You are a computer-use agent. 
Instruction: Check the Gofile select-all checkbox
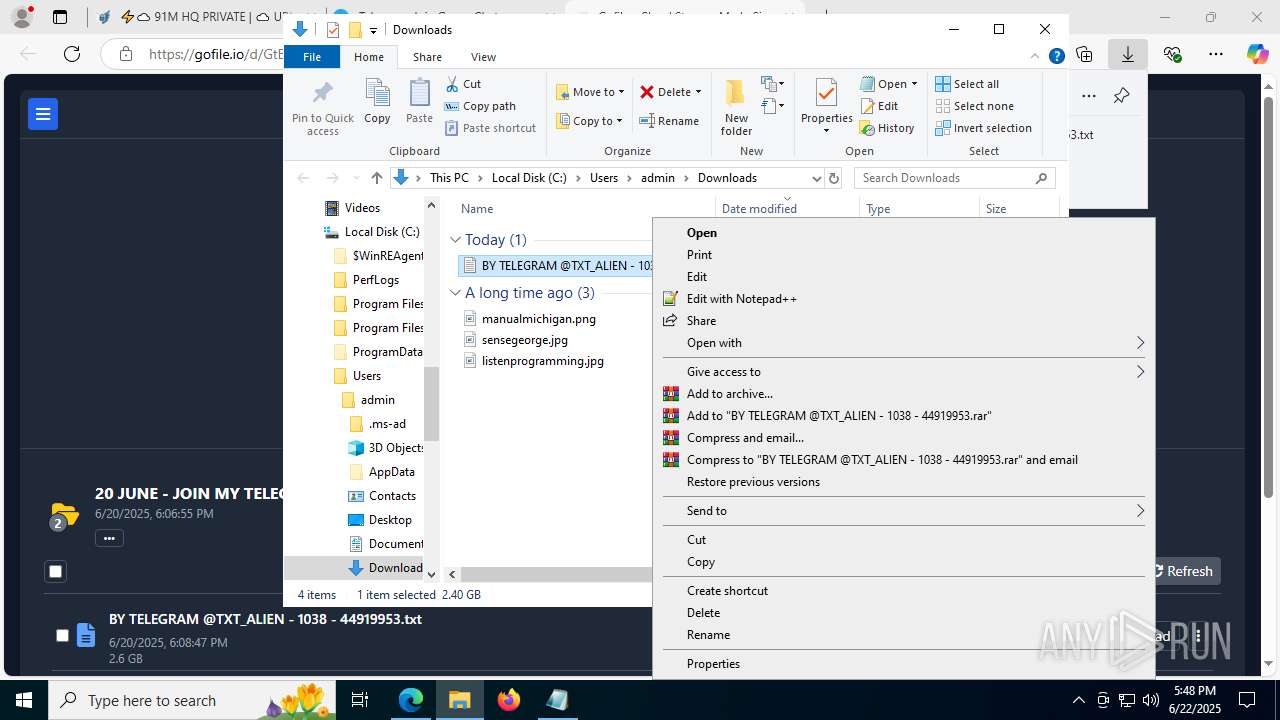tap(56, 572)
